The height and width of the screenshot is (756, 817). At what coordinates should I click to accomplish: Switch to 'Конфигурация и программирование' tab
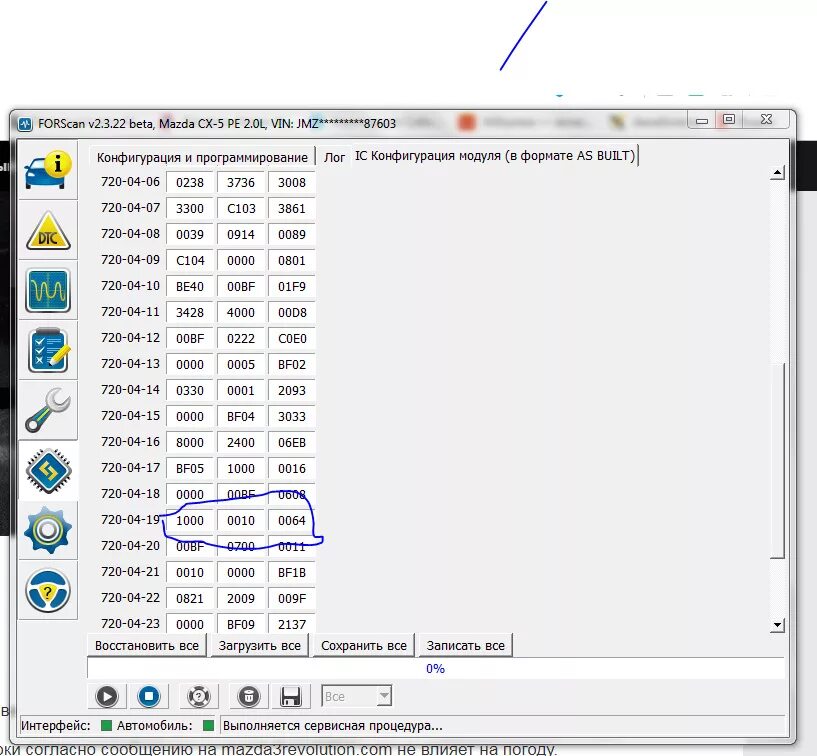click(202, 157)
